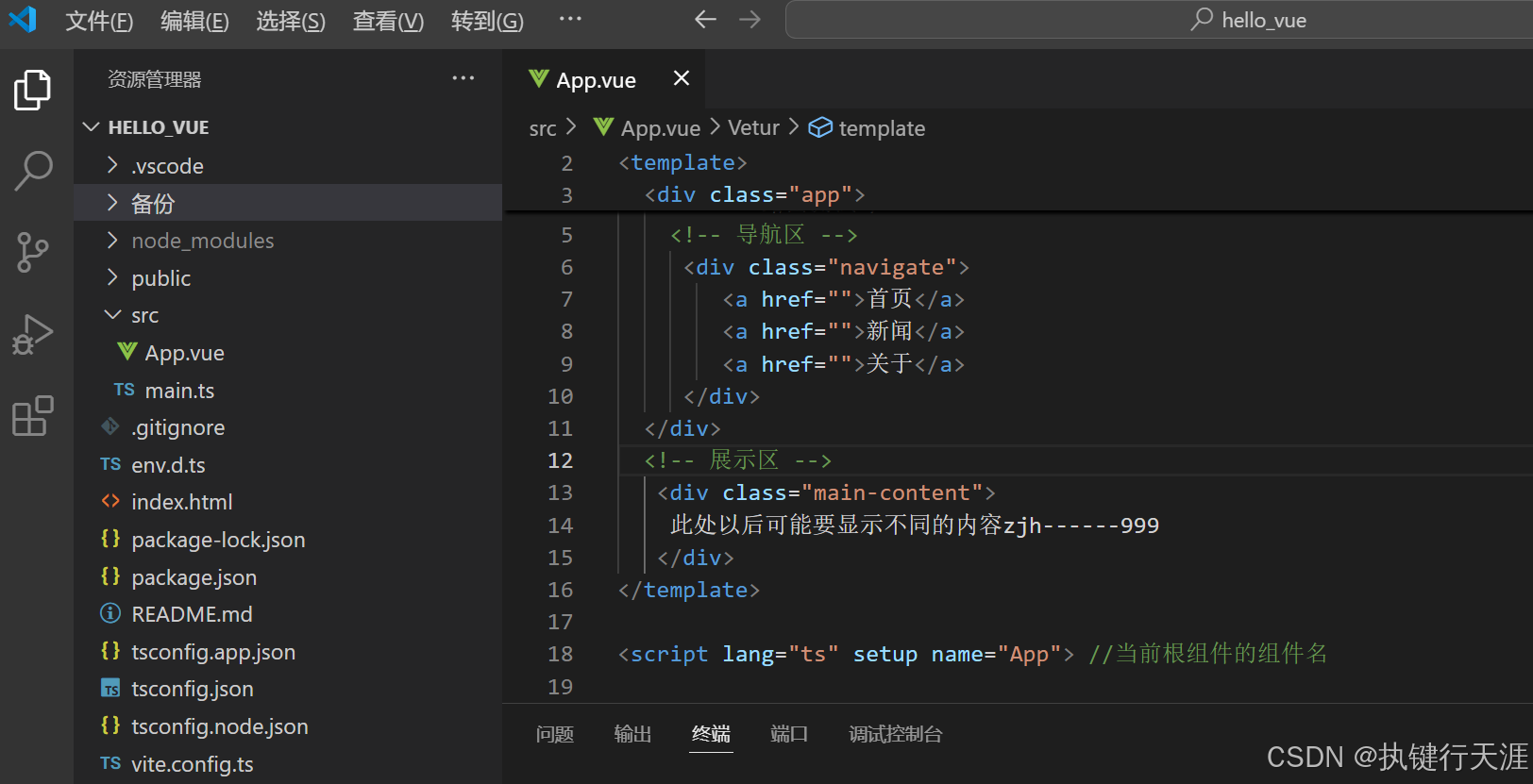The height and width of the screenshot is (784, 1533).
Task: Click the App.vue breadcrumb segment
Action: tap(661, 128)
